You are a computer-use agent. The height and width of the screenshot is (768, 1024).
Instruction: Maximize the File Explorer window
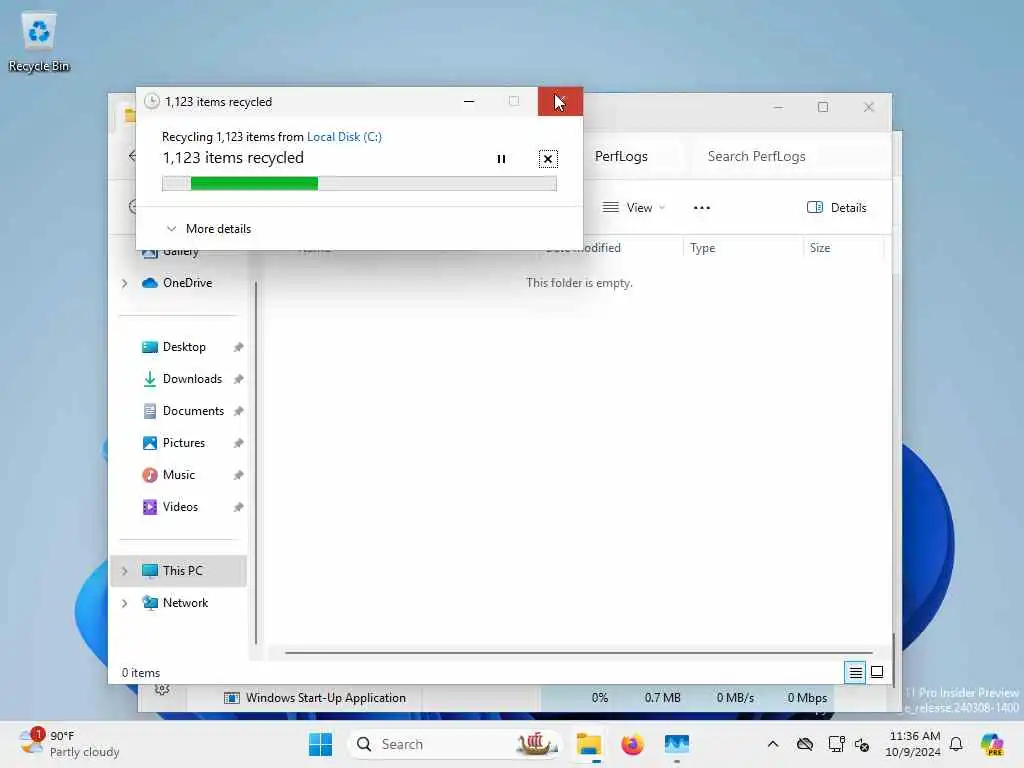[823, 107]
